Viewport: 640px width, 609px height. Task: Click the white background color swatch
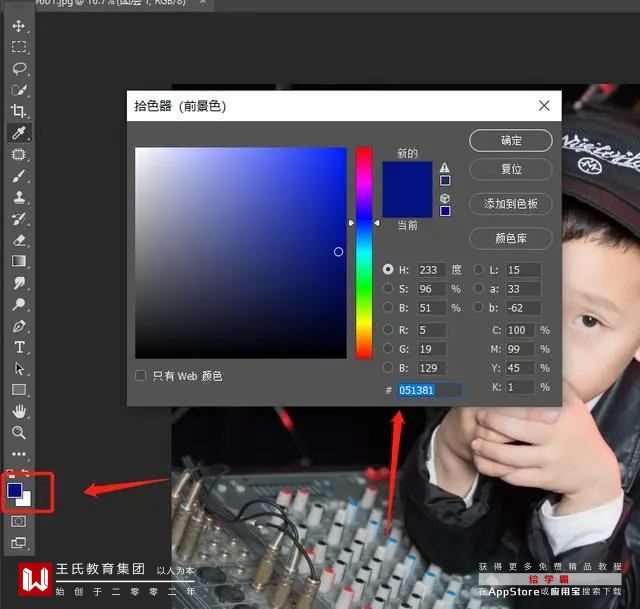[26, 500]
